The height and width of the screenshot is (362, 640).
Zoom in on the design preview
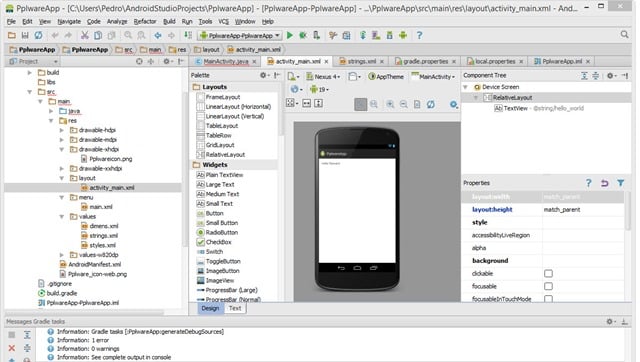[390, 104]
